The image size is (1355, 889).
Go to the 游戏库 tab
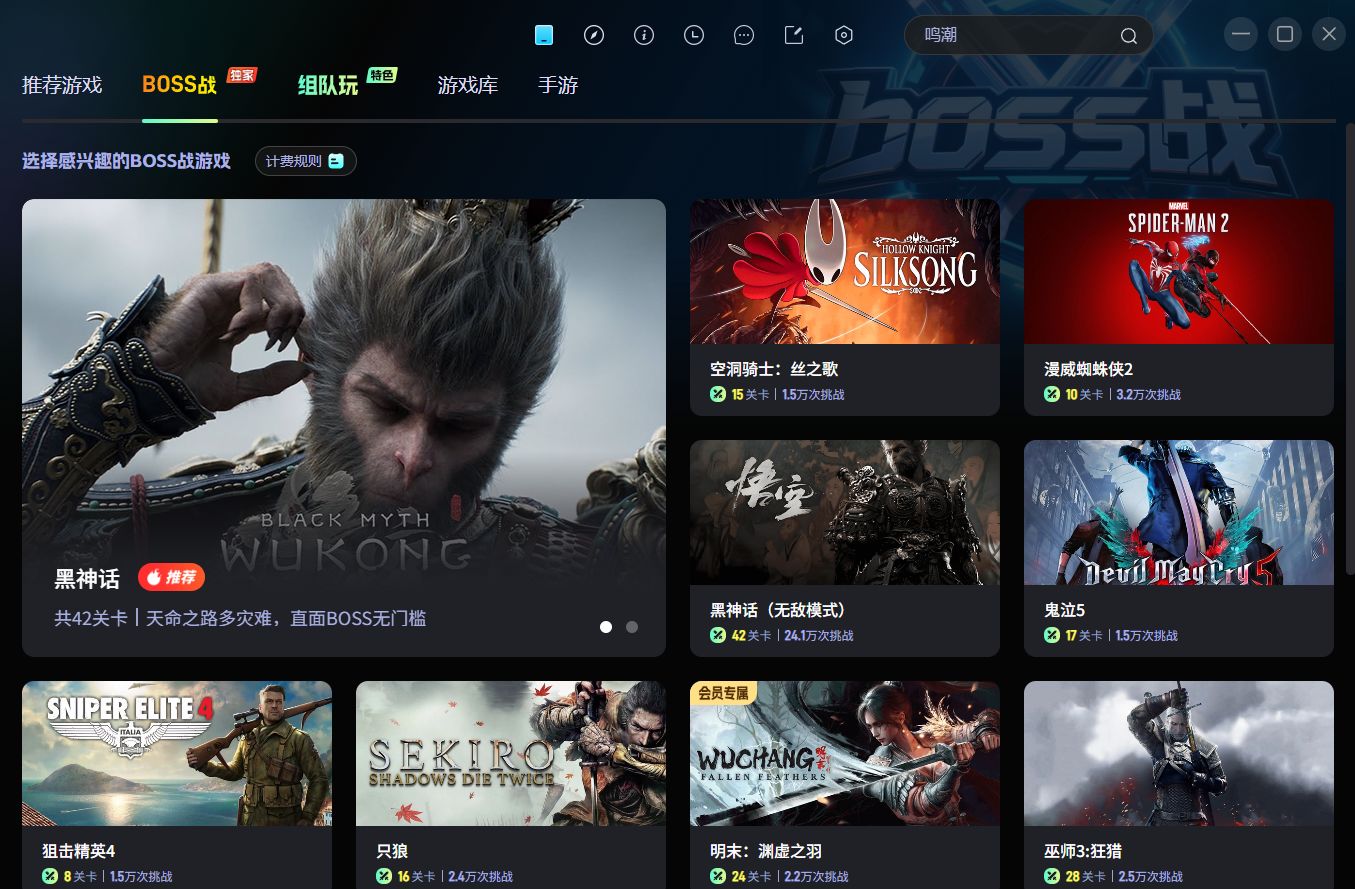[x=468, y=85]
